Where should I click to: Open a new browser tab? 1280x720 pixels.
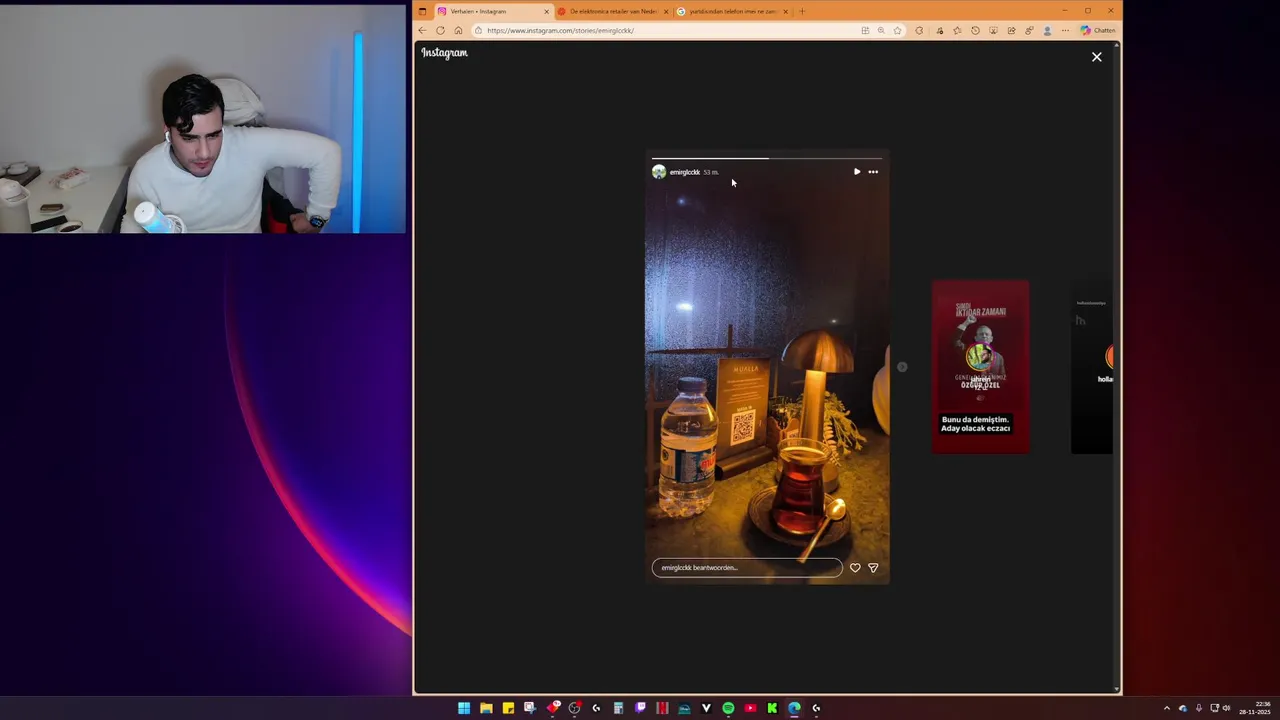point(801,11)
